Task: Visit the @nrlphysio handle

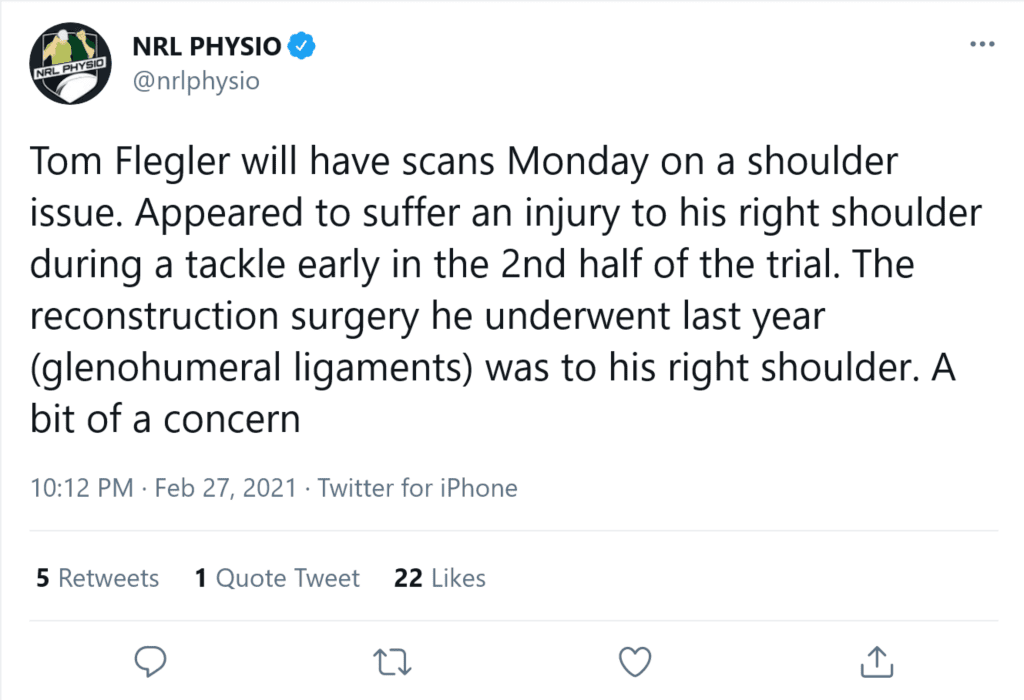Action: click(x=196, y=81)
